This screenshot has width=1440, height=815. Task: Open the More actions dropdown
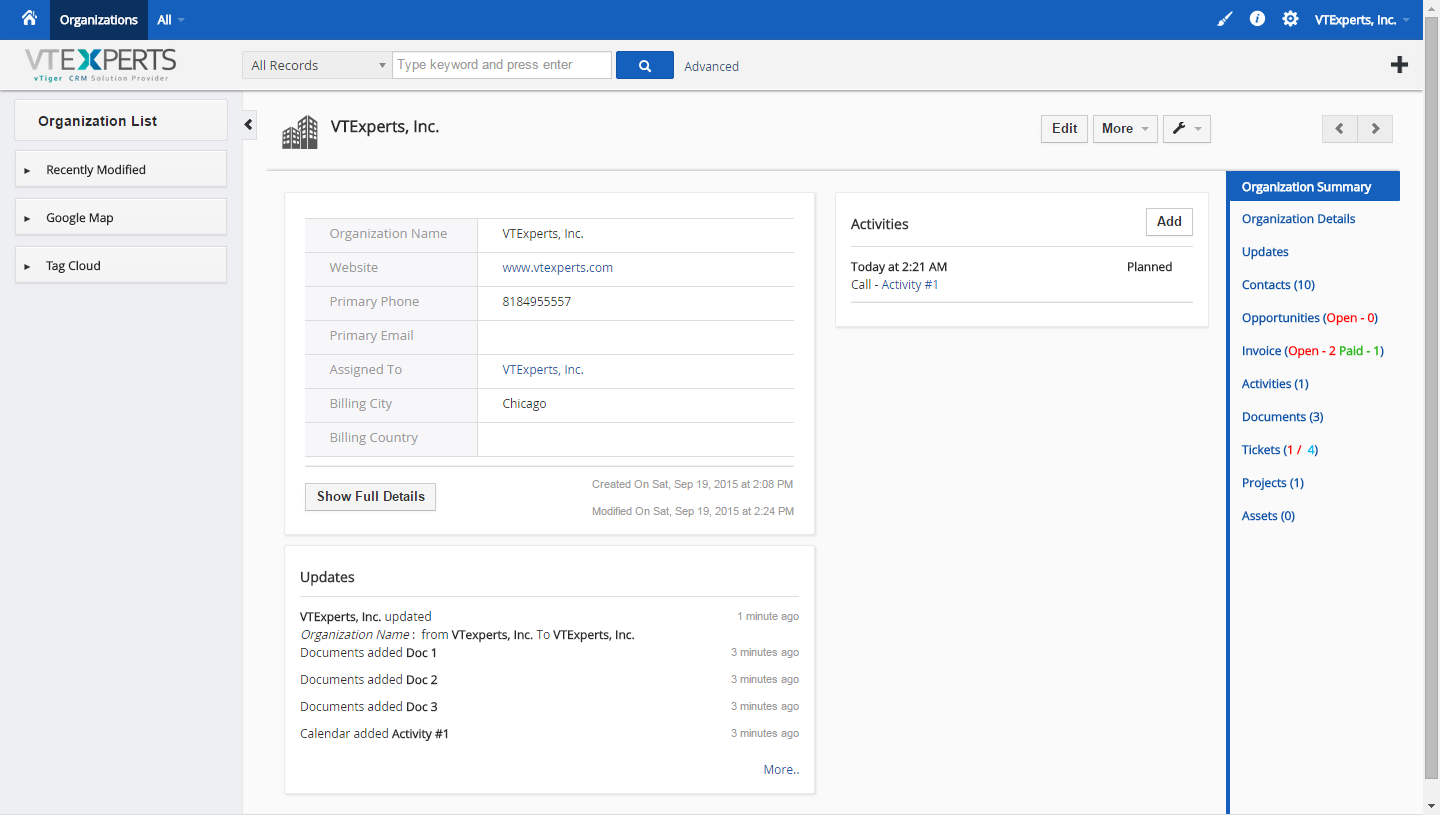(1125, 128)
